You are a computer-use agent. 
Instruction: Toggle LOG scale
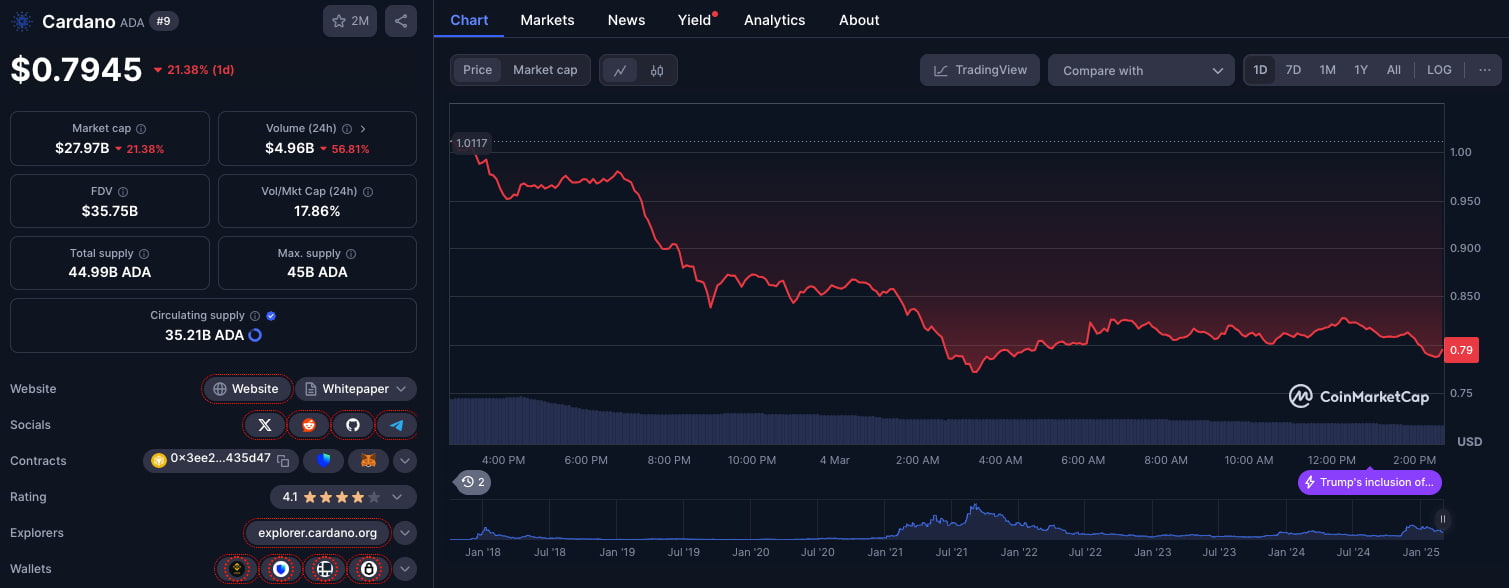(1439, 70)
